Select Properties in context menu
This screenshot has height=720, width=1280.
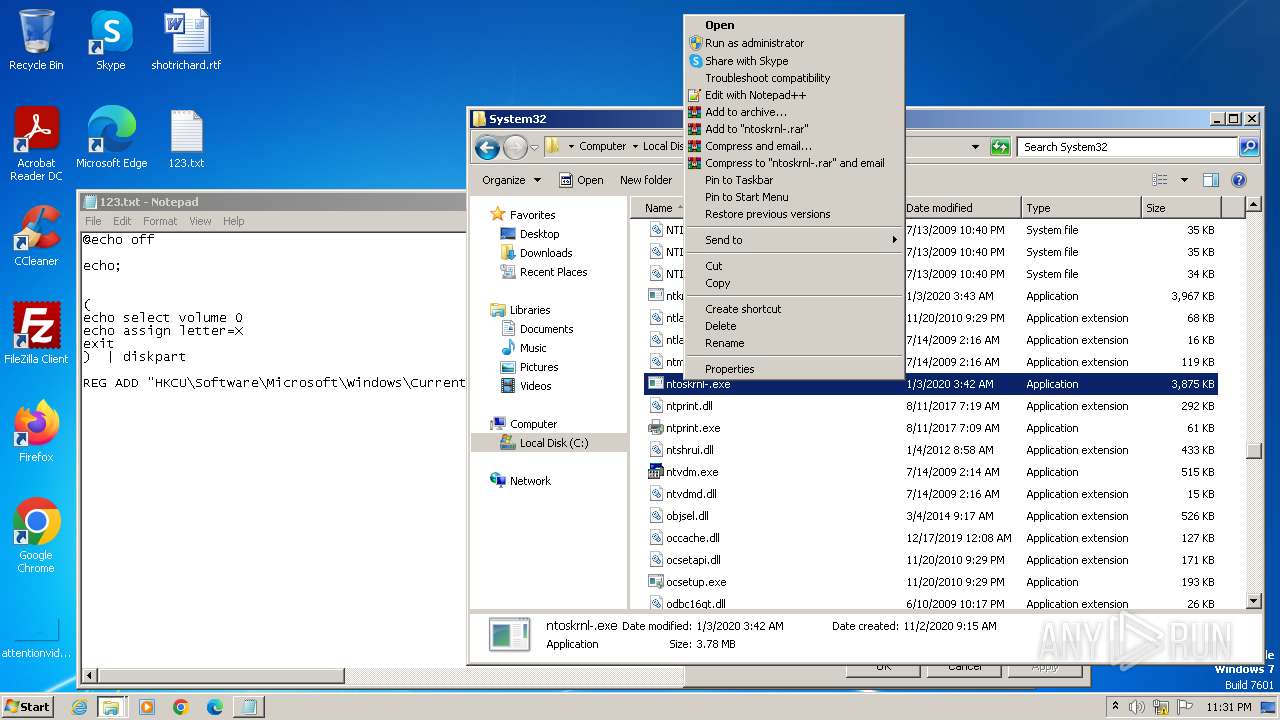(794, 369)
